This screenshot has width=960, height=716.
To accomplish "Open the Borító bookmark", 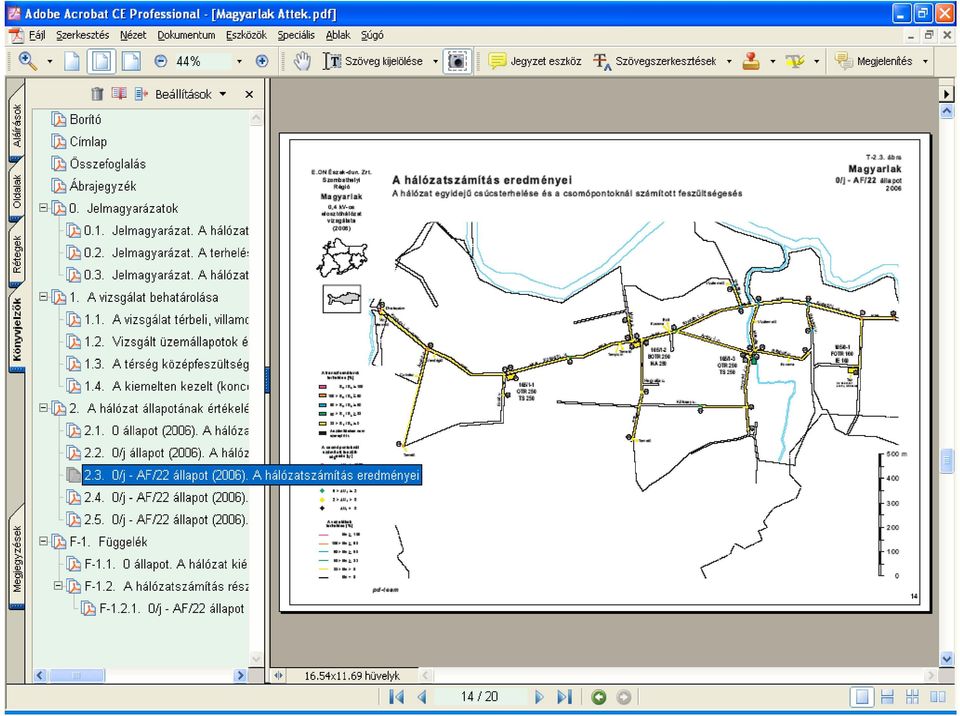I will [x=85, y=119].
